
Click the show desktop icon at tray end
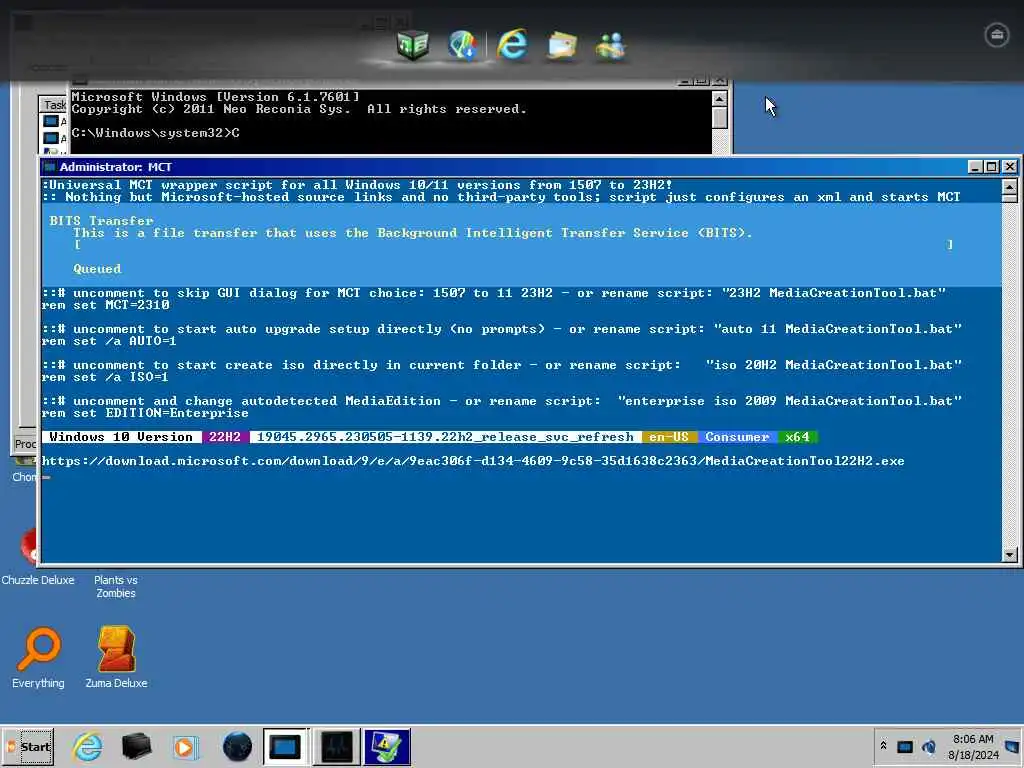pos(1013,746)
